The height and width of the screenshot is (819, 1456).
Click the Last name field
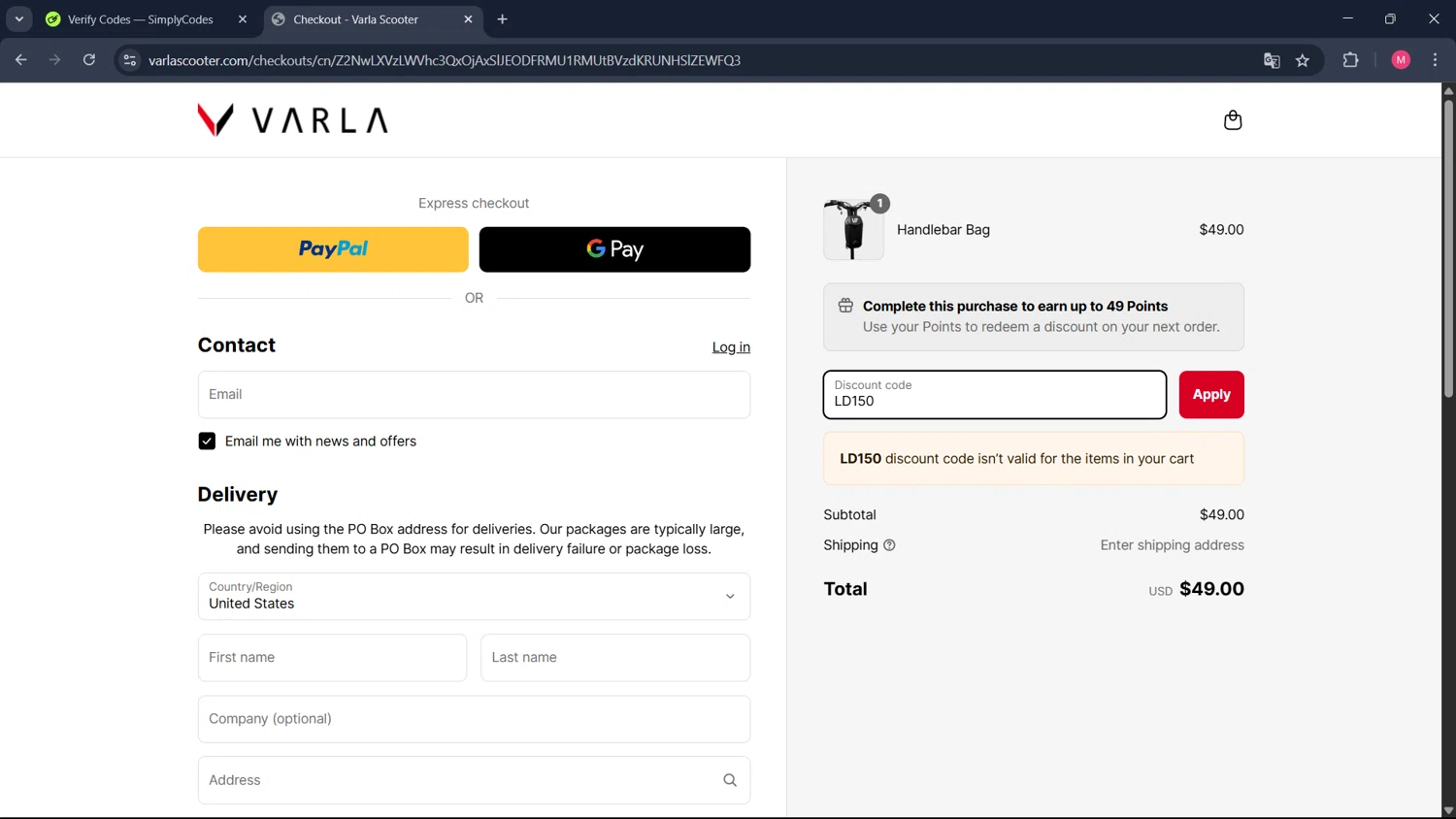tap(615, 658)
